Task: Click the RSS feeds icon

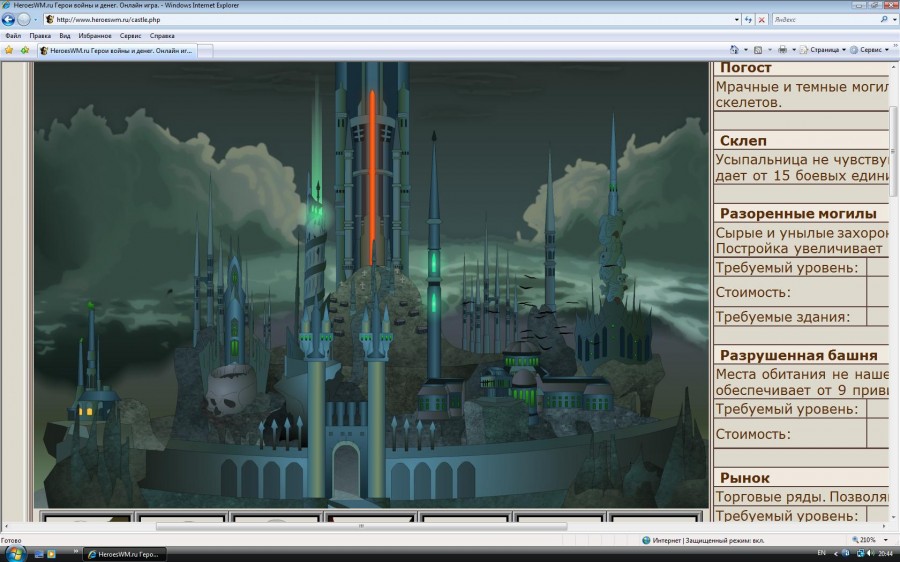Action: point(758,50)
